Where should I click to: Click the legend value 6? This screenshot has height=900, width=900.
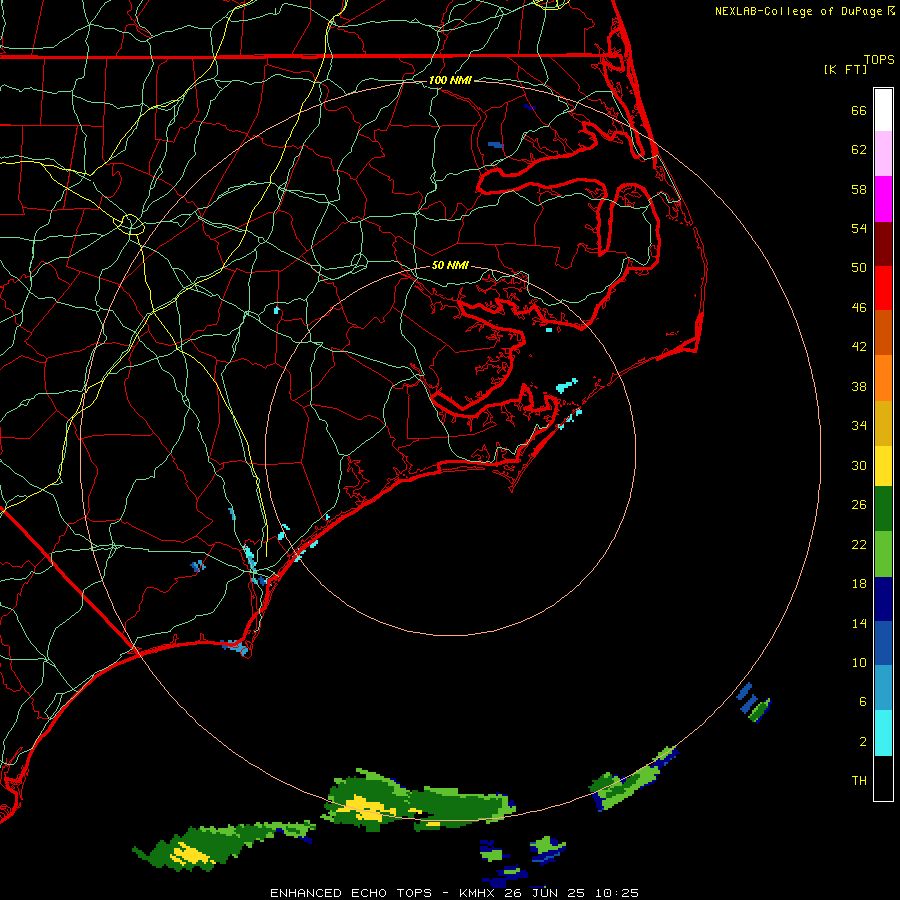[863, 701]
